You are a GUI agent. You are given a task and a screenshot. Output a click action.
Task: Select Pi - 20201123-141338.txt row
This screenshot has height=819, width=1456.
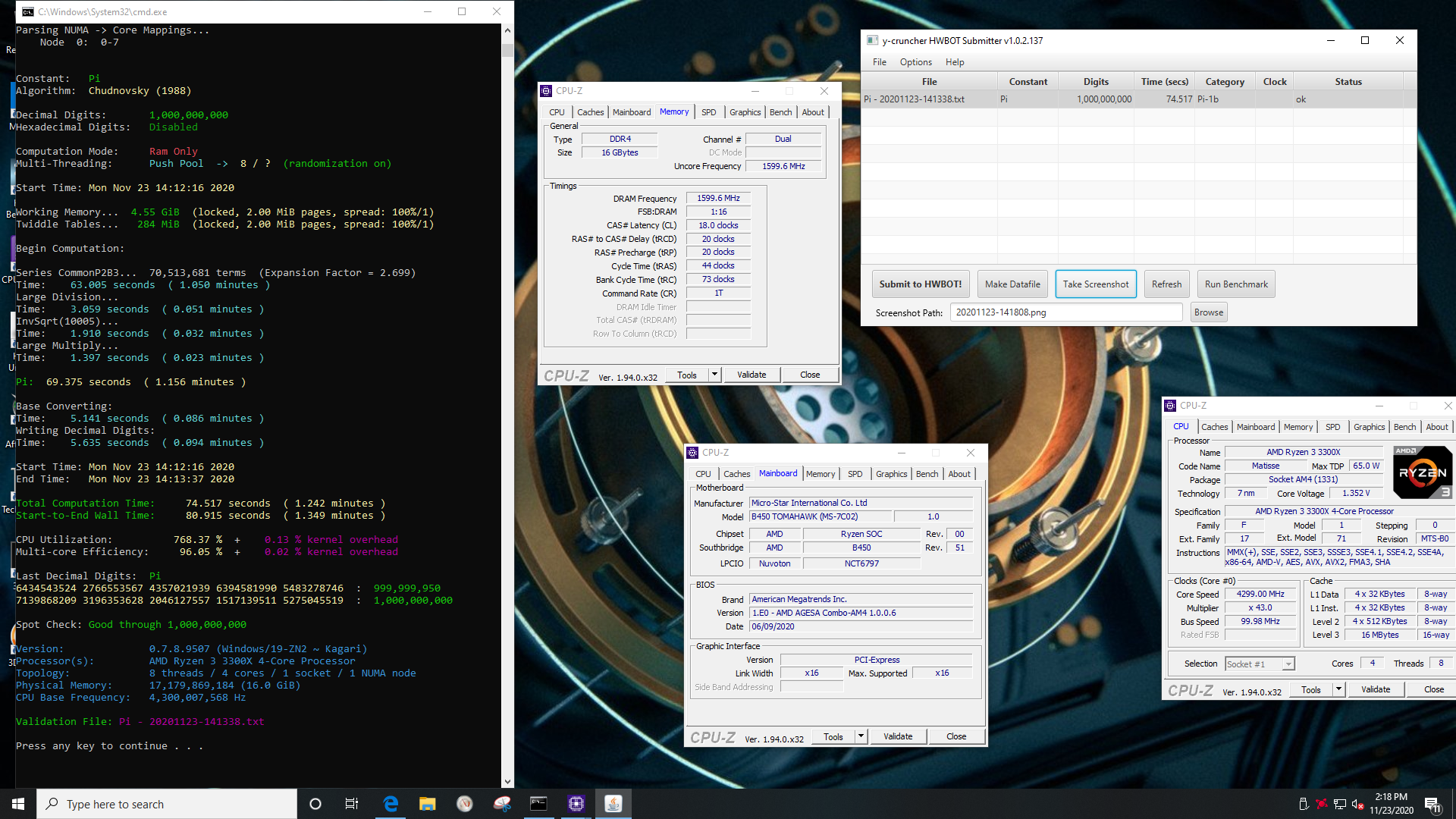[x=1138, y=99]
